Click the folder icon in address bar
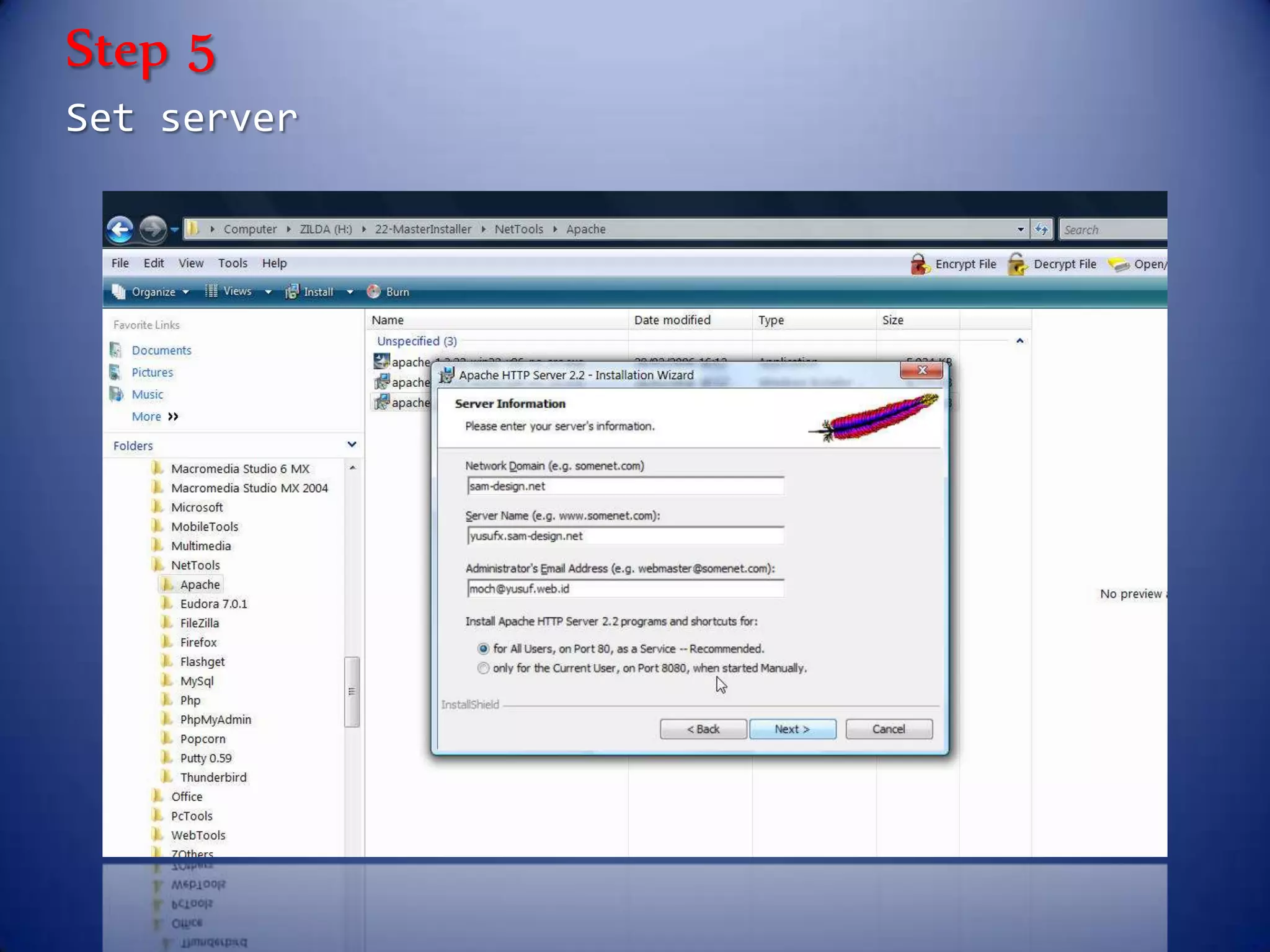The width and height of the screenshot is (1270, 952). (x=193, y=229)
